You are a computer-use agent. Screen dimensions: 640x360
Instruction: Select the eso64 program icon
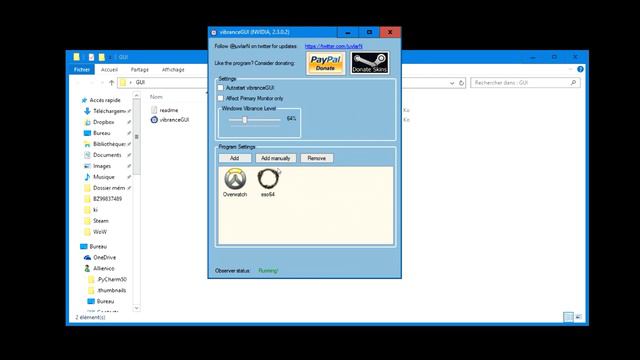coord(268,183)
